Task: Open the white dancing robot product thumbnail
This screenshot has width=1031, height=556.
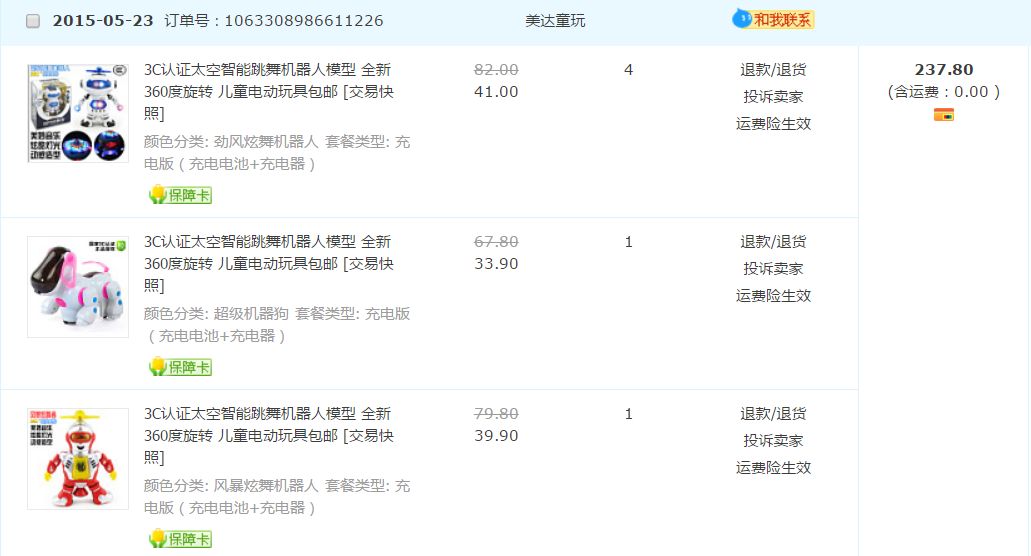Action: [x=78, y=113]
